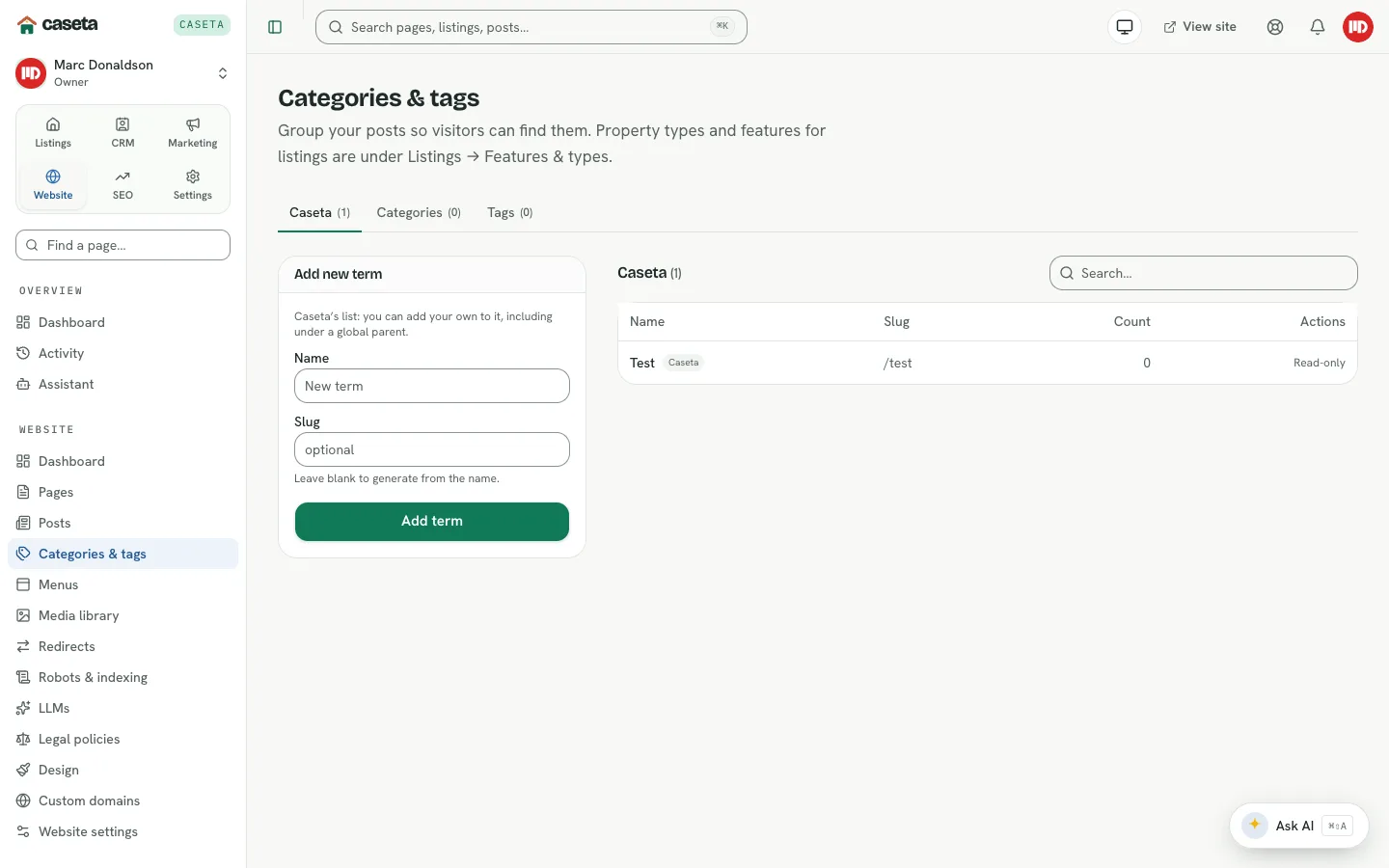Expand the Marc Donaldson account switcher
Viewport: 1389px width, 868px height.
[x=123, y=73]
